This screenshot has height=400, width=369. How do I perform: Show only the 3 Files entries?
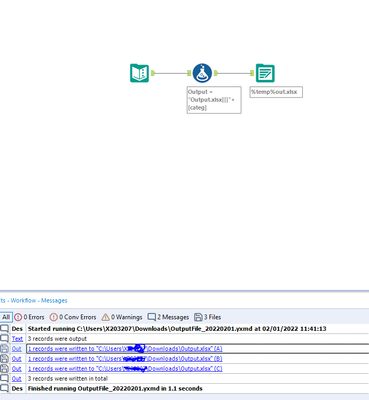[207, 317]
